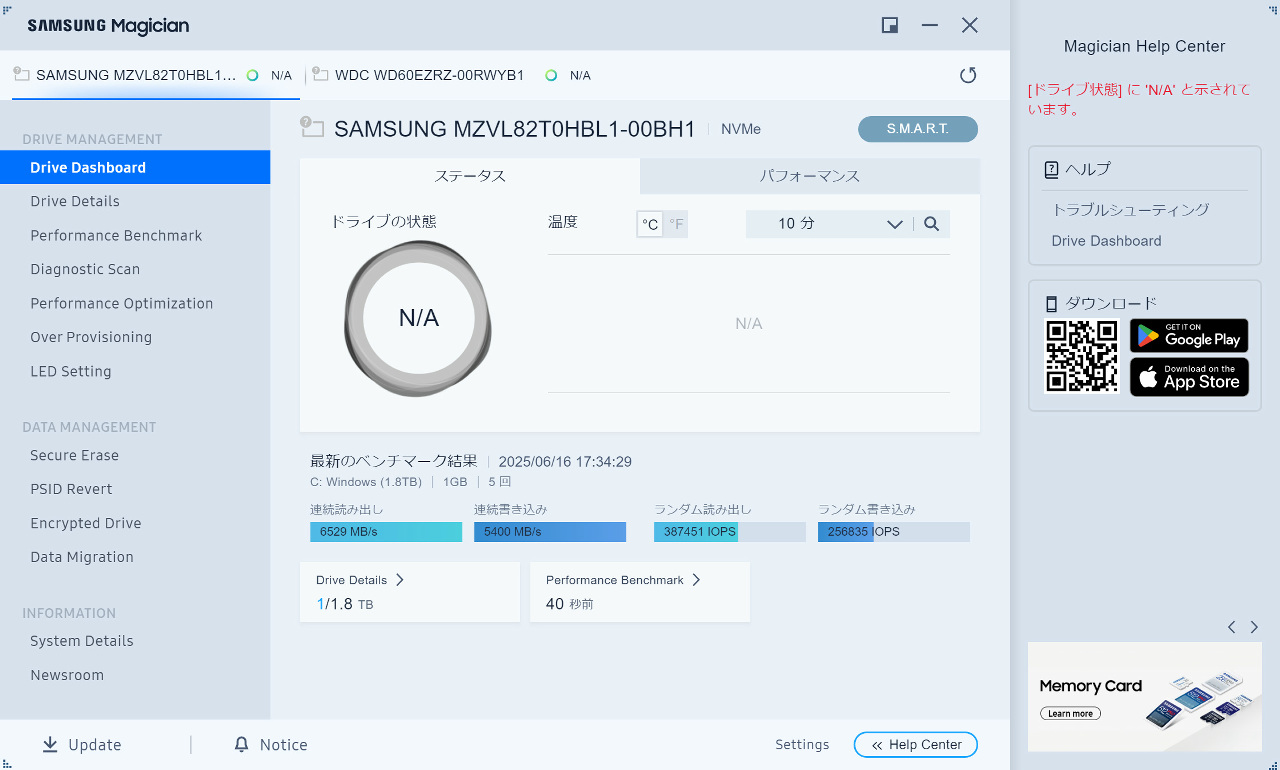Click benchmark timestamp 2025/06/16 17:34:29
The image size is (1280, 770).
(x=565, y=462)
